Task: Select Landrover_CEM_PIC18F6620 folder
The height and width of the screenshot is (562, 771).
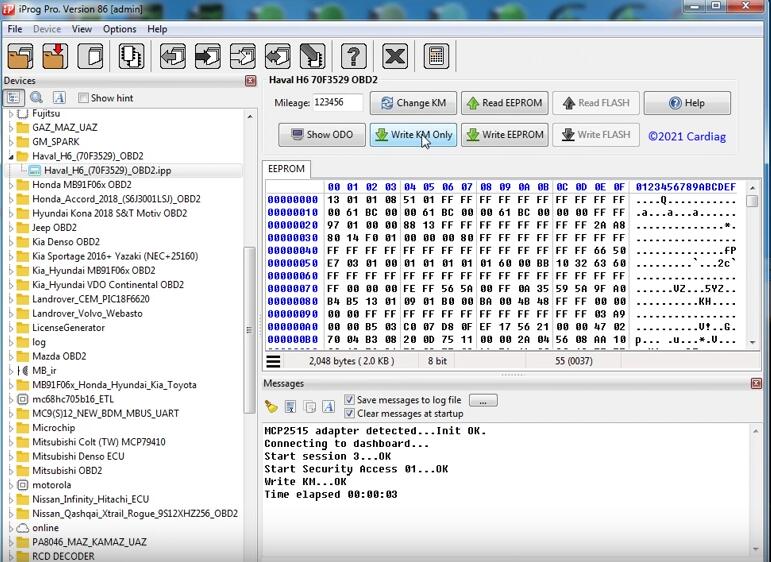Action: [x=90, y=299]
